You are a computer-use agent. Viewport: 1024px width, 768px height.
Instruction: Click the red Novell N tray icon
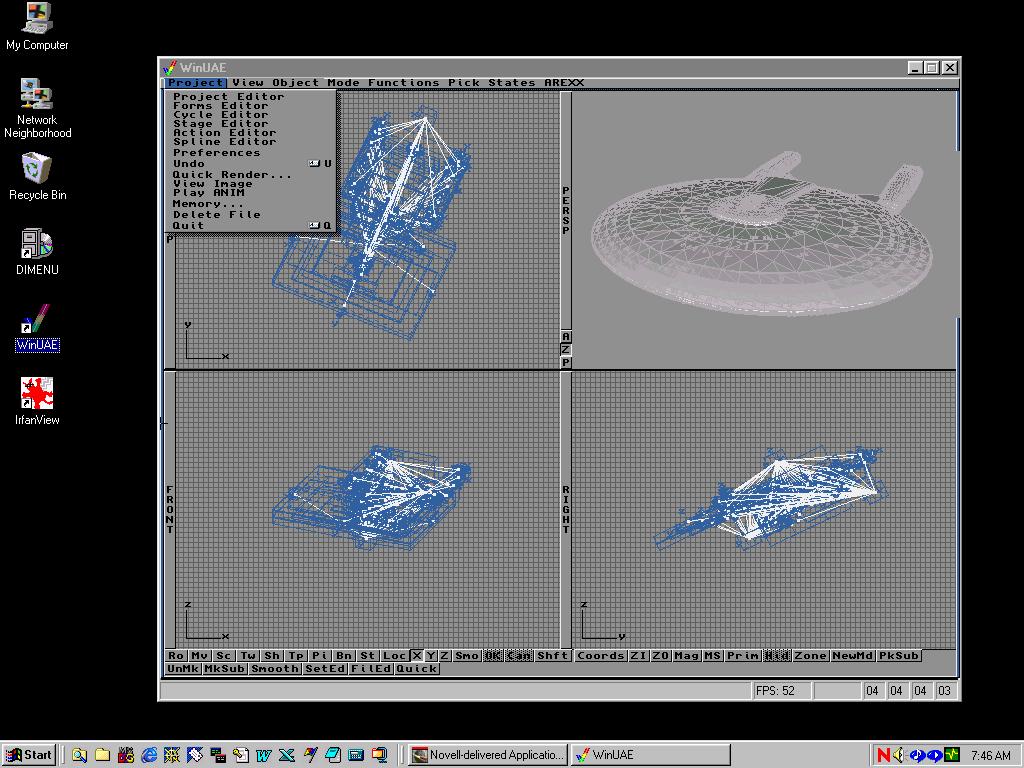point(884,755)
